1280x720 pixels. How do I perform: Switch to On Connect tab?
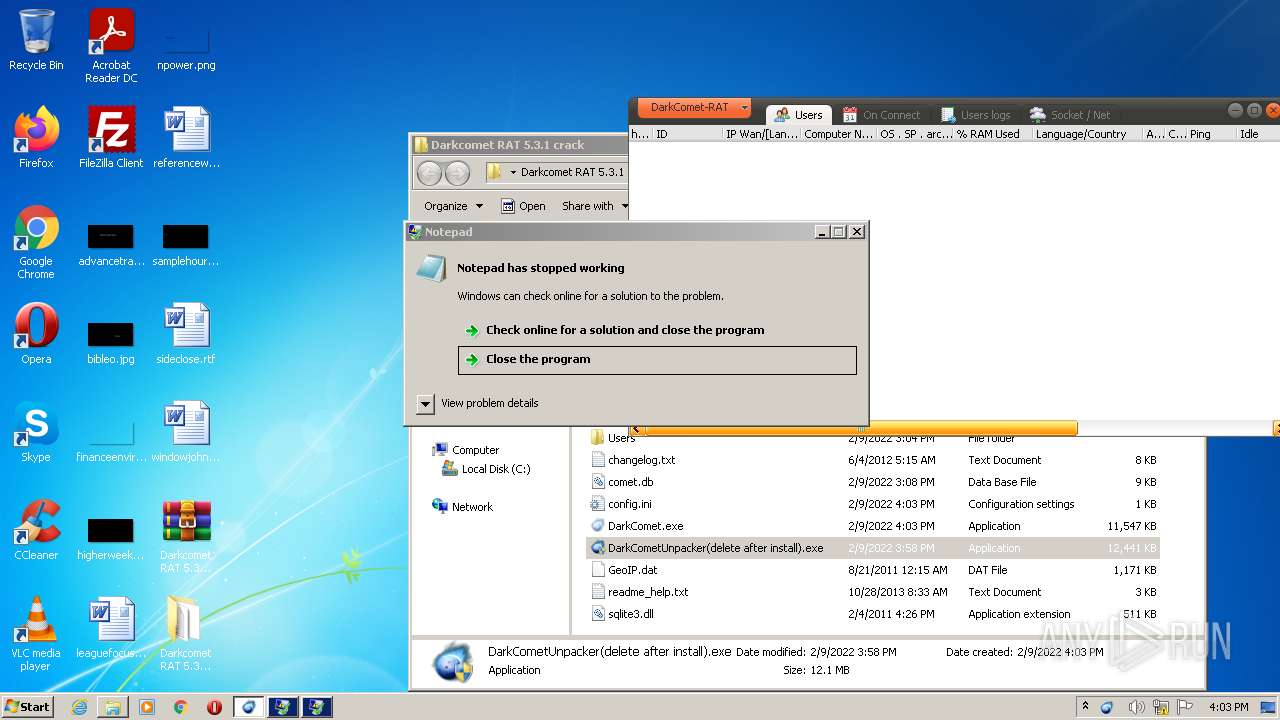[880, 115]
